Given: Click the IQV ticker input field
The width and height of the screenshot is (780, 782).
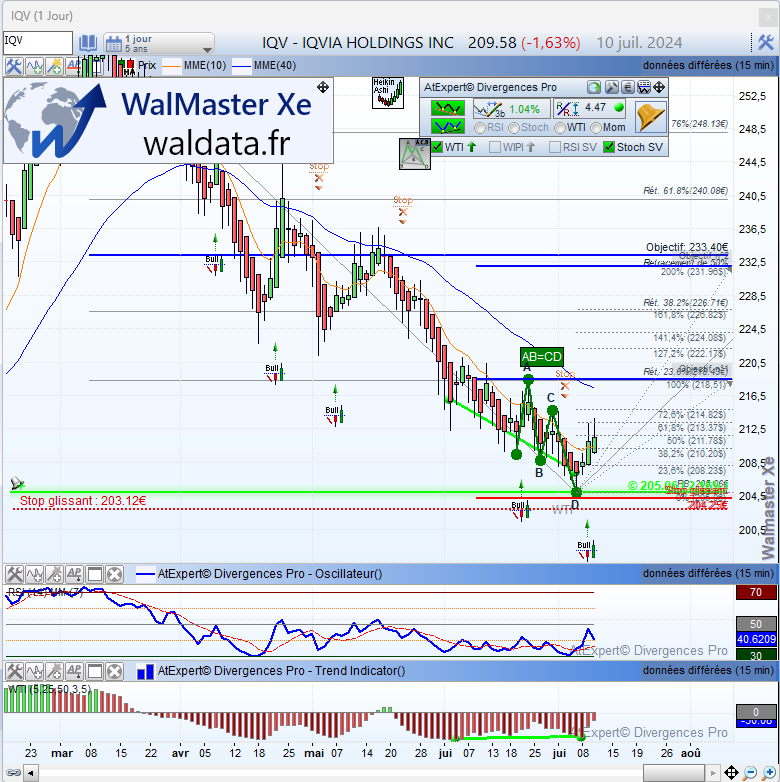Looking at the screenshot, I should coord(38,42).
